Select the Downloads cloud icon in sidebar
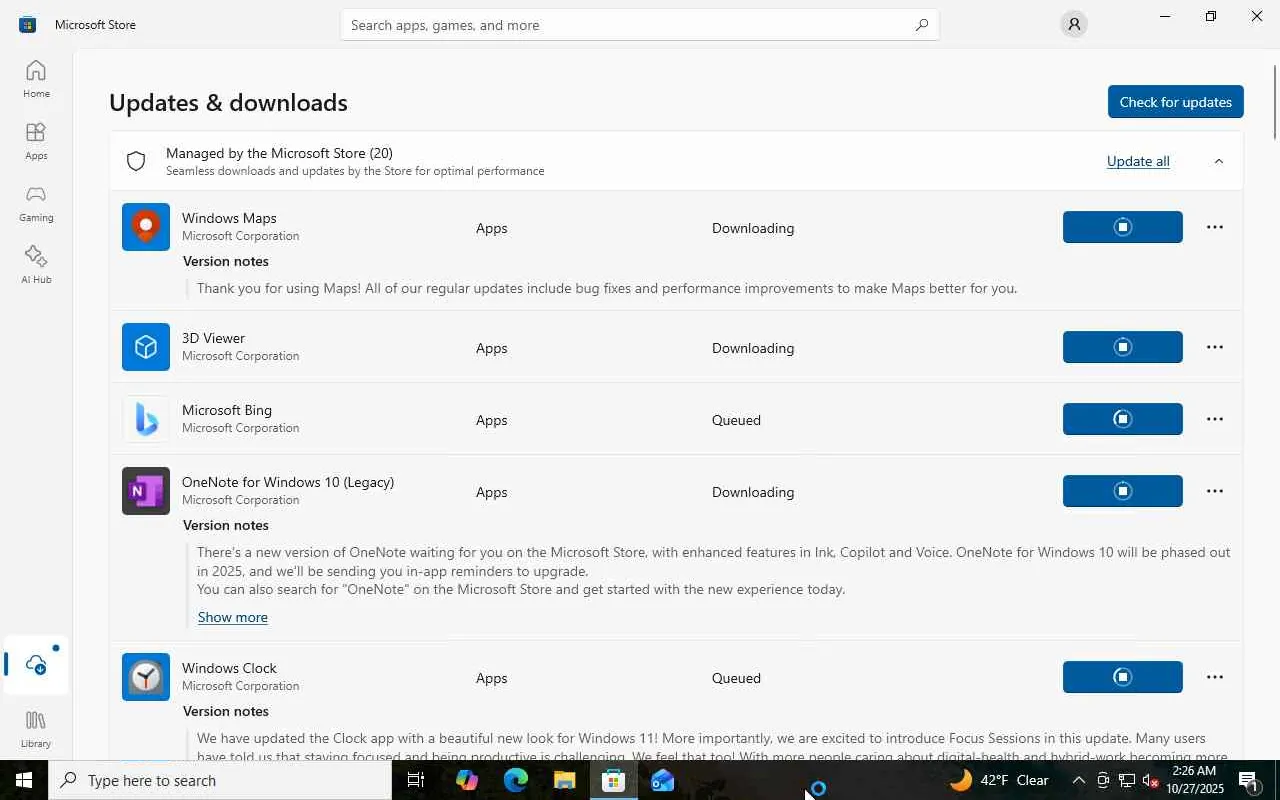The image size is (1280, 800). (x=36, y=665)
